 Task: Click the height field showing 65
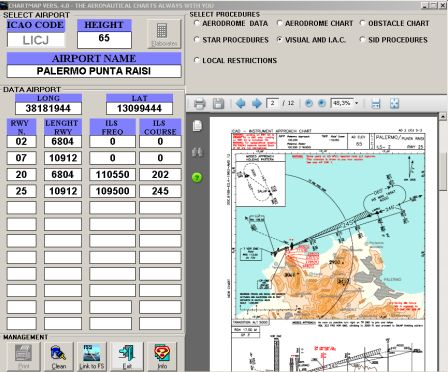pos(104,39)
